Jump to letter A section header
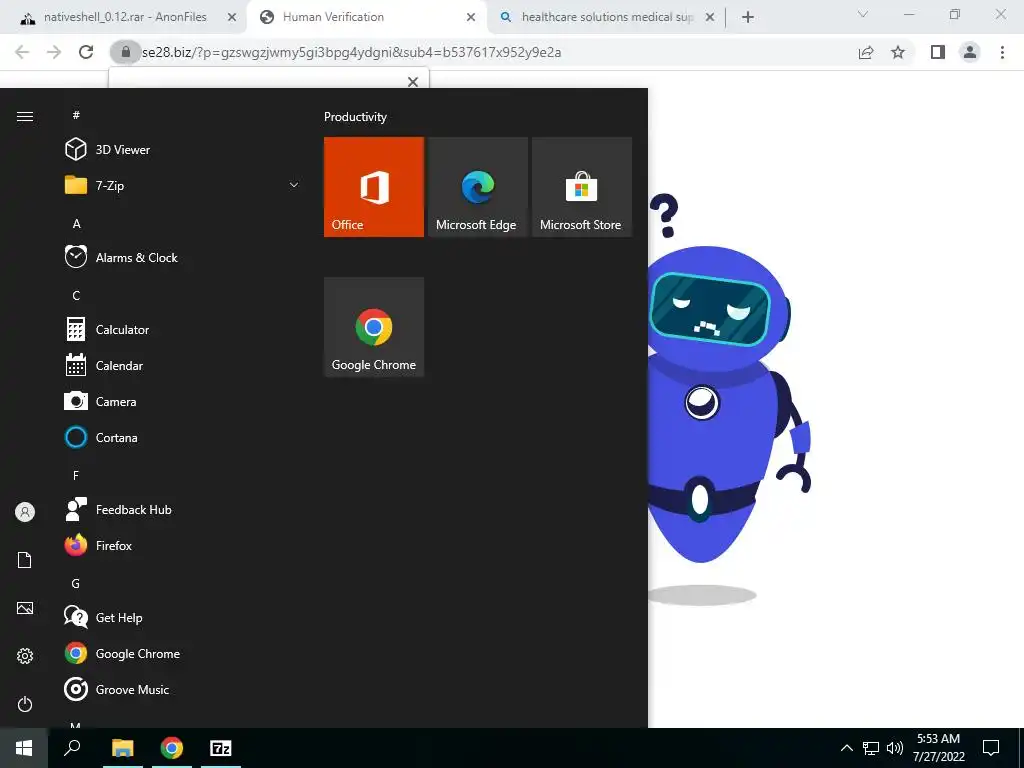The height and width of the screenshot is (768, 1024). coord(76,224)
